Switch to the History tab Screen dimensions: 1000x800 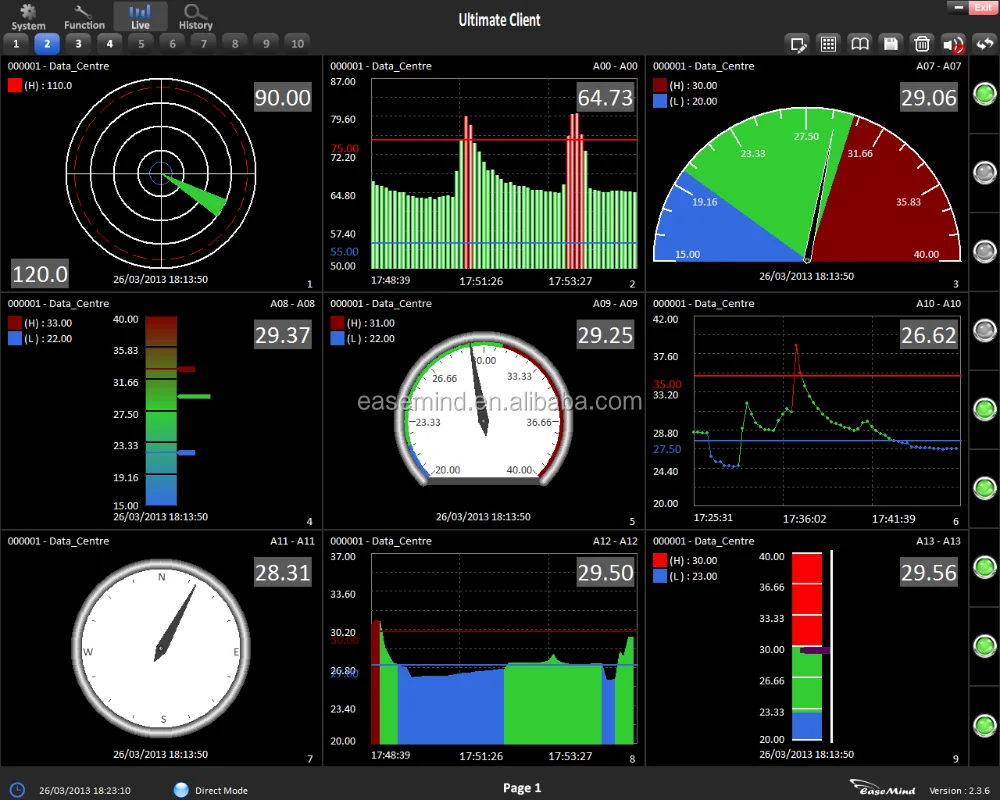(x=196, y=15)
